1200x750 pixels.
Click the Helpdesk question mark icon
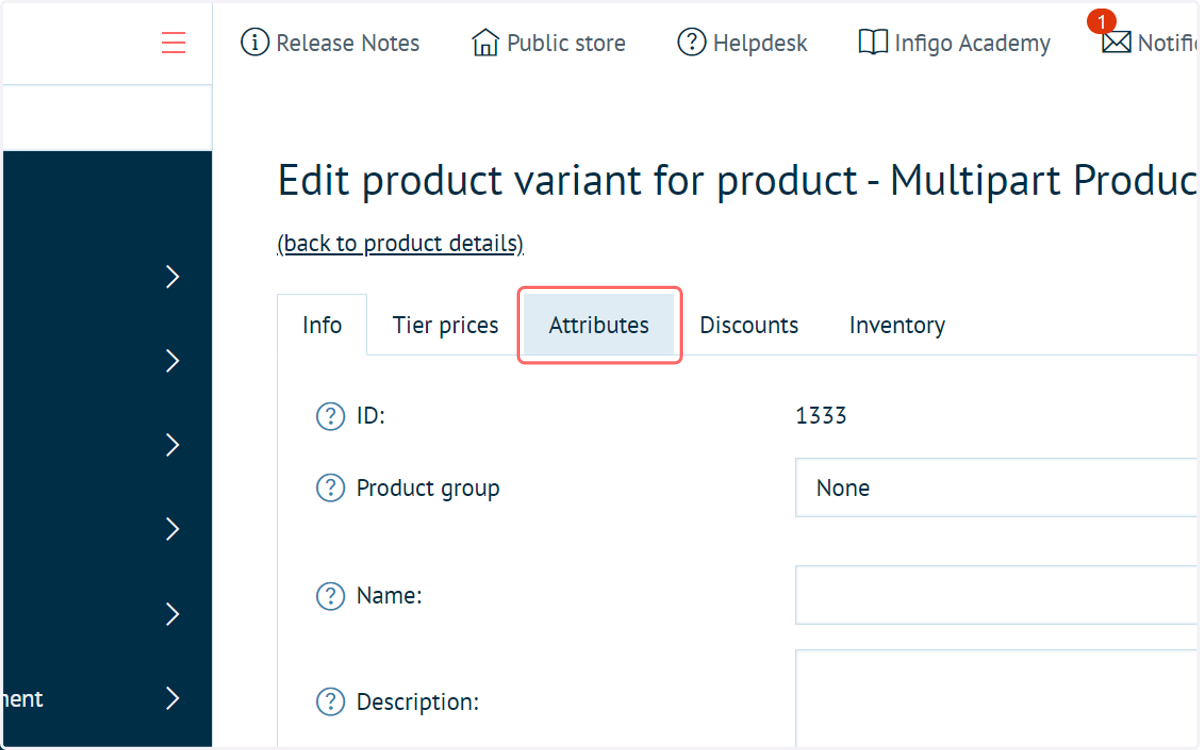click(691, 43)
